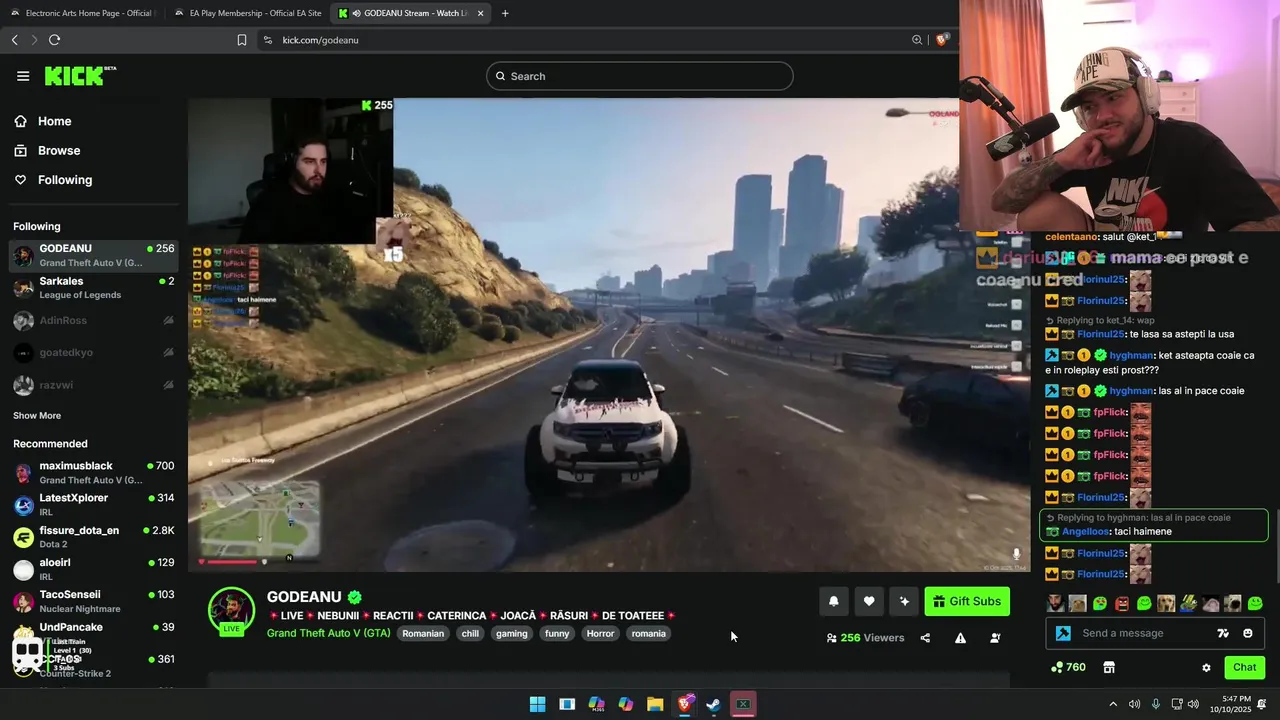Reload the page
The width and height of the screenshot is (1280, 720).
coord(54,40)
